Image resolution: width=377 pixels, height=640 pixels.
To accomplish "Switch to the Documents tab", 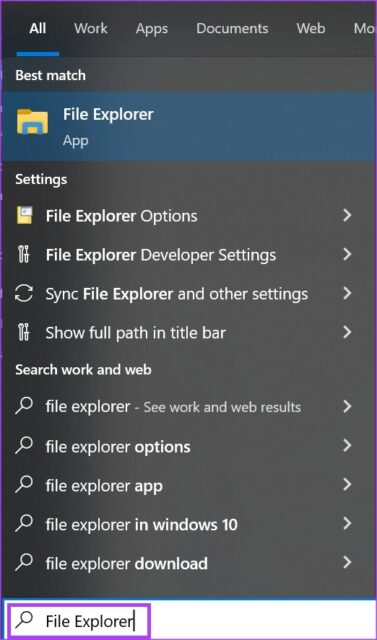I will point(232,29).
